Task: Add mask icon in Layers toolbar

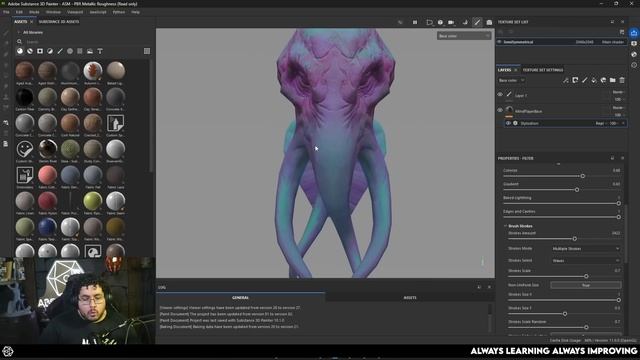Action: point(575,80)
